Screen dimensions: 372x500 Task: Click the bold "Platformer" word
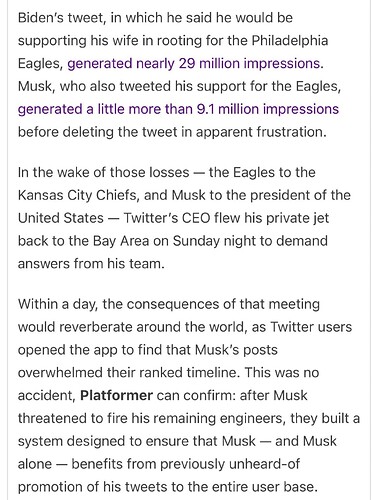pos(117,396)
